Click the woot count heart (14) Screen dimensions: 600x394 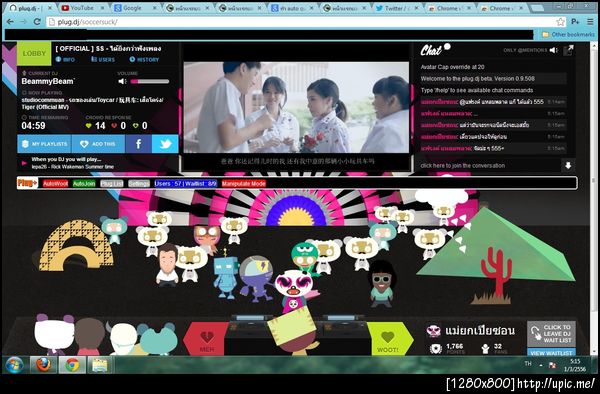click(89, 125)
